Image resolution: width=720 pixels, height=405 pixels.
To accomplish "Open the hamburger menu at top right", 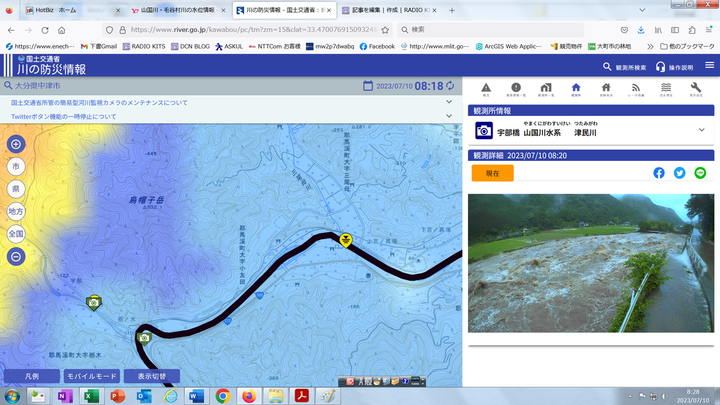I will tap(709, 66).
